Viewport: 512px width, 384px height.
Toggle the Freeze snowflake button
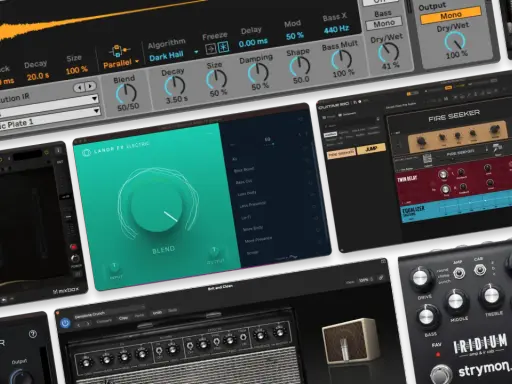click(223, 47)
